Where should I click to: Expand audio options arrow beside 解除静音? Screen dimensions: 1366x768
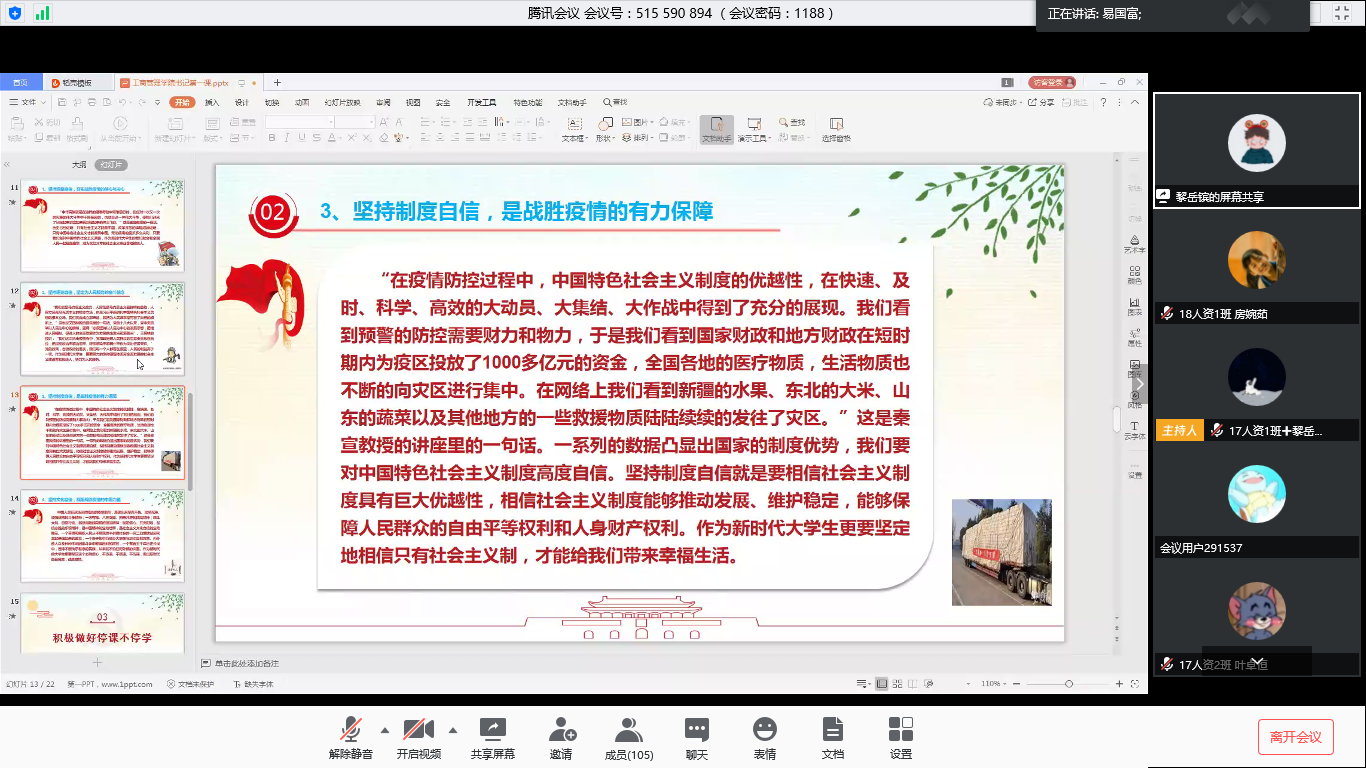385,728
